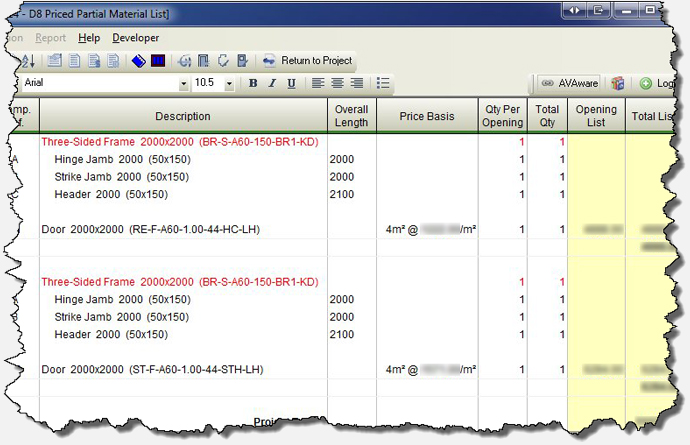
Task: Toggle the bulleted list icon
Action: (383, 83)
